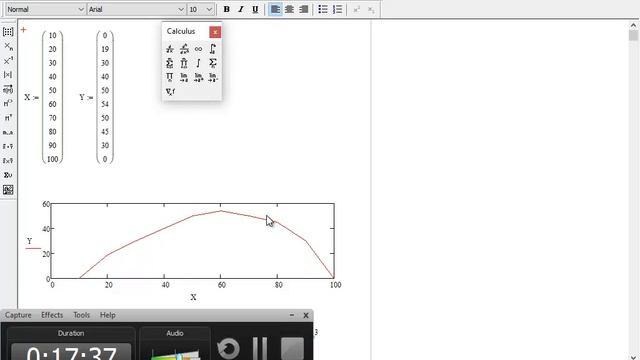
Task: Click the scrollbar up arrow
Action: [x=633, y=25]
